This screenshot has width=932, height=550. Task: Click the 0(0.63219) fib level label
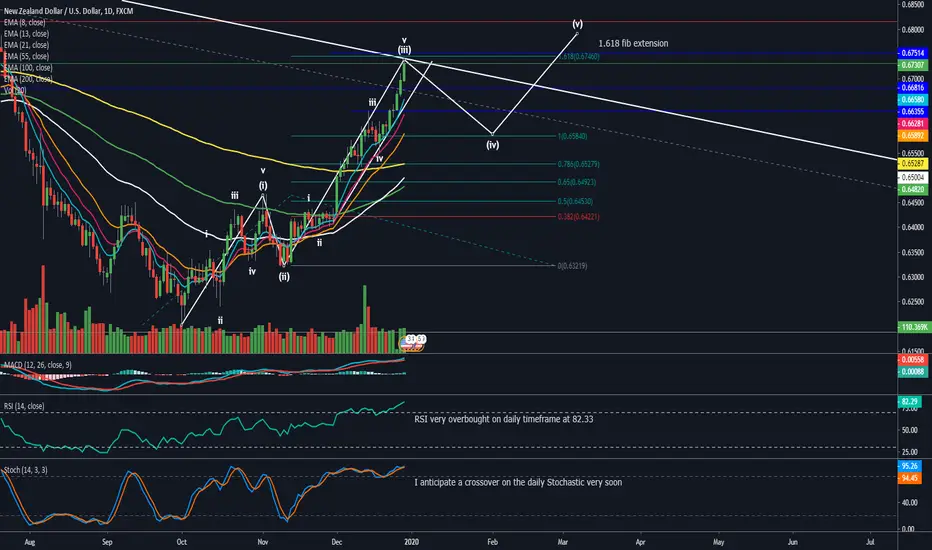572,266
